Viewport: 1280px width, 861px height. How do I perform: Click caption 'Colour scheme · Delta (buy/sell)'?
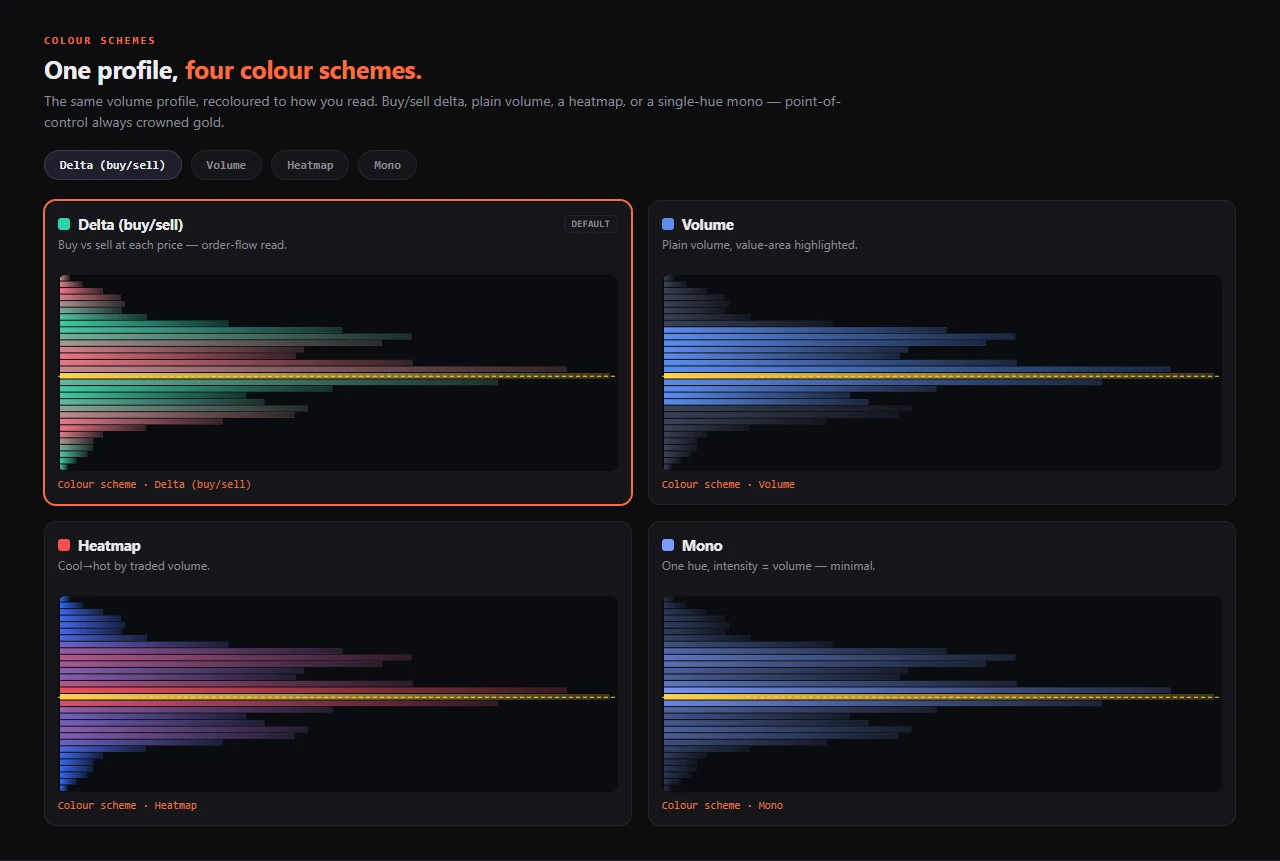(155, 484)
